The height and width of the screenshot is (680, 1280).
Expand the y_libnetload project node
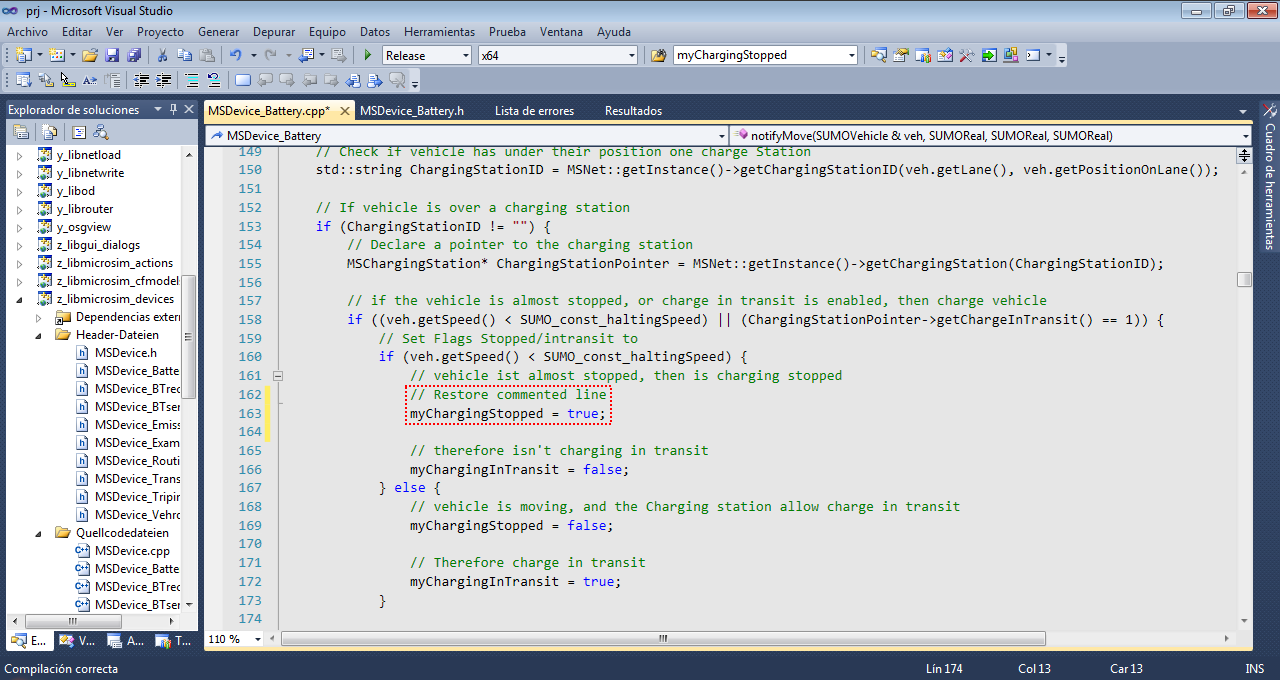click(19, 155)
